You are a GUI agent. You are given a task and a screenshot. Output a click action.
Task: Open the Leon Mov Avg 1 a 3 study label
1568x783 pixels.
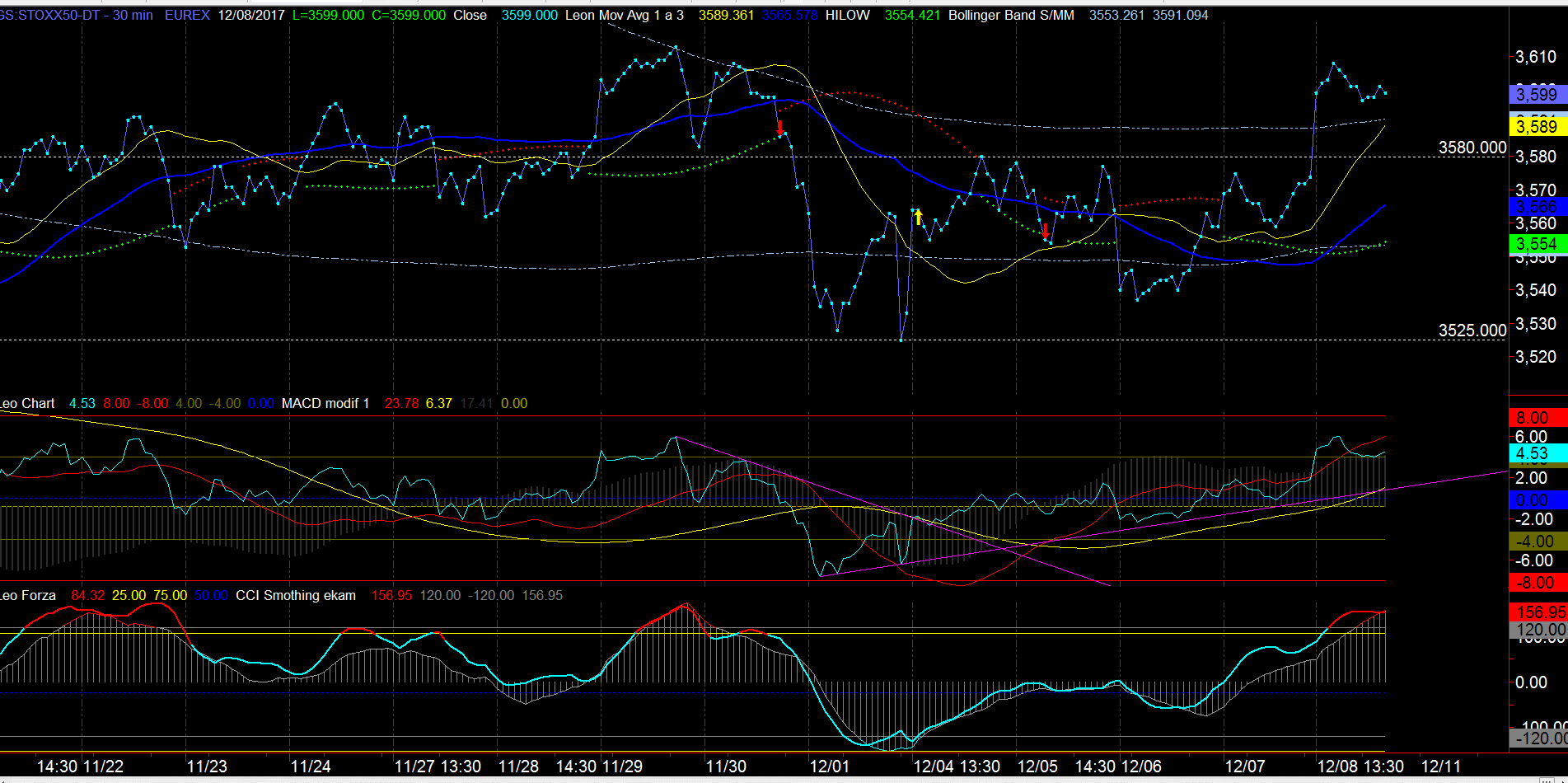[625, 15]
